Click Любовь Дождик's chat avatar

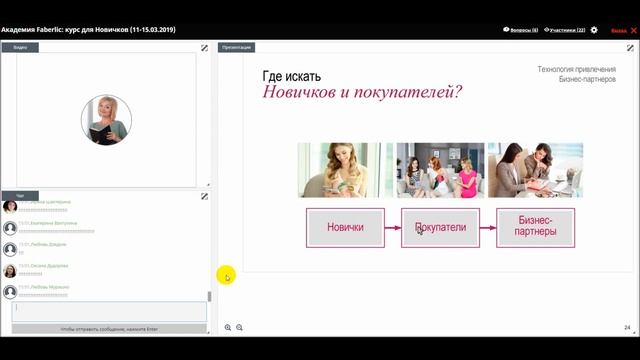(10, 249)
